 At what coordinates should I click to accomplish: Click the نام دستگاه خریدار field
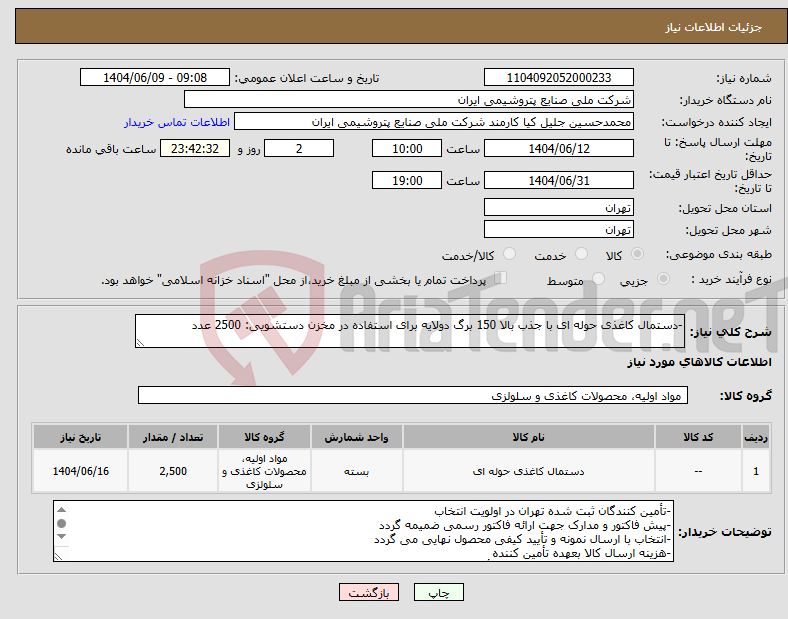pyautogui.click(x=409, y=99)
